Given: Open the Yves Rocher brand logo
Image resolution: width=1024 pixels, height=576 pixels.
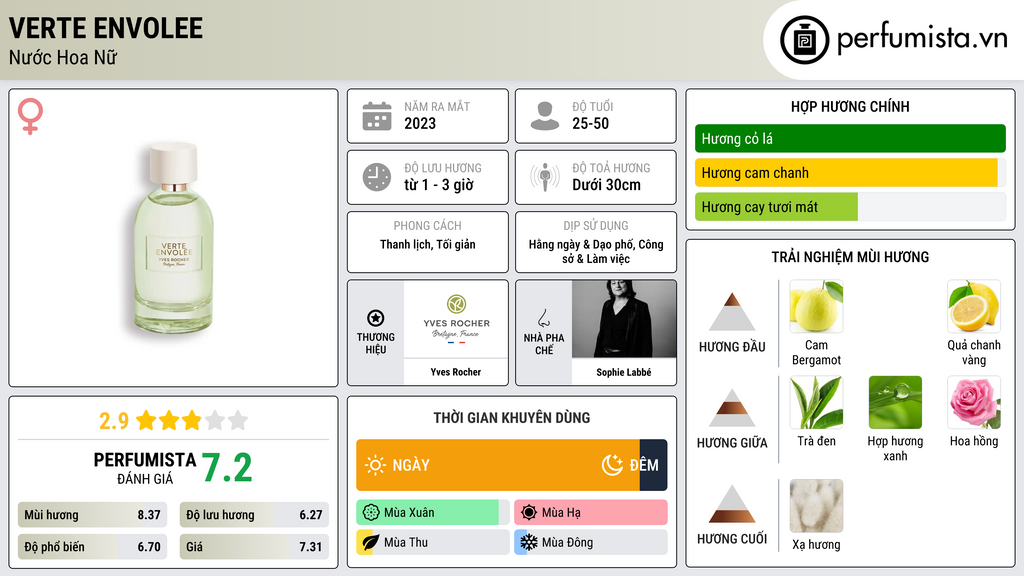Looking at the screenshot, I should click(x=456, y=319).
